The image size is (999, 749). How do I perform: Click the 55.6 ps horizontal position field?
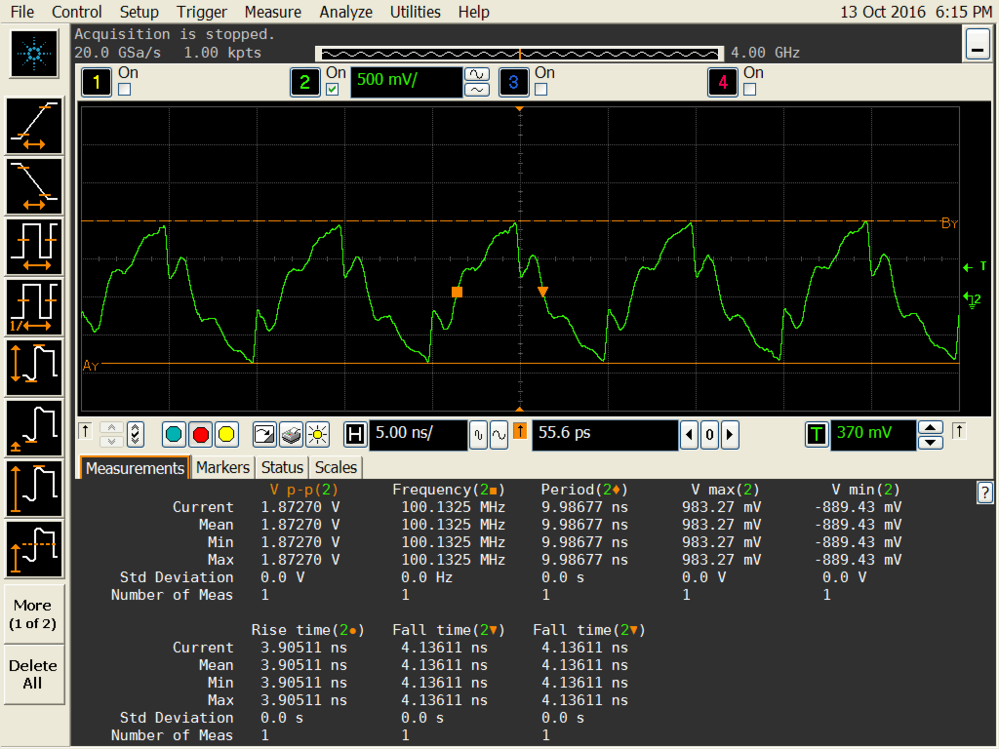point(605,434)
